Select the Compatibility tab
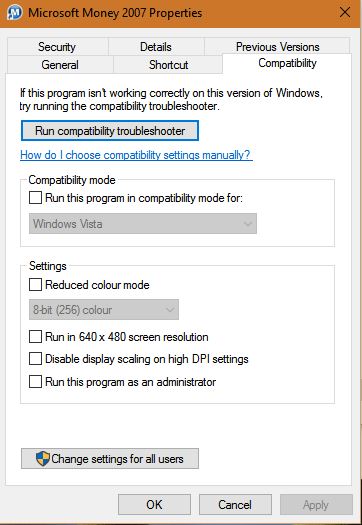Image resolution: width=362 pixels, height=525 pixels. [x=287, y=63]
